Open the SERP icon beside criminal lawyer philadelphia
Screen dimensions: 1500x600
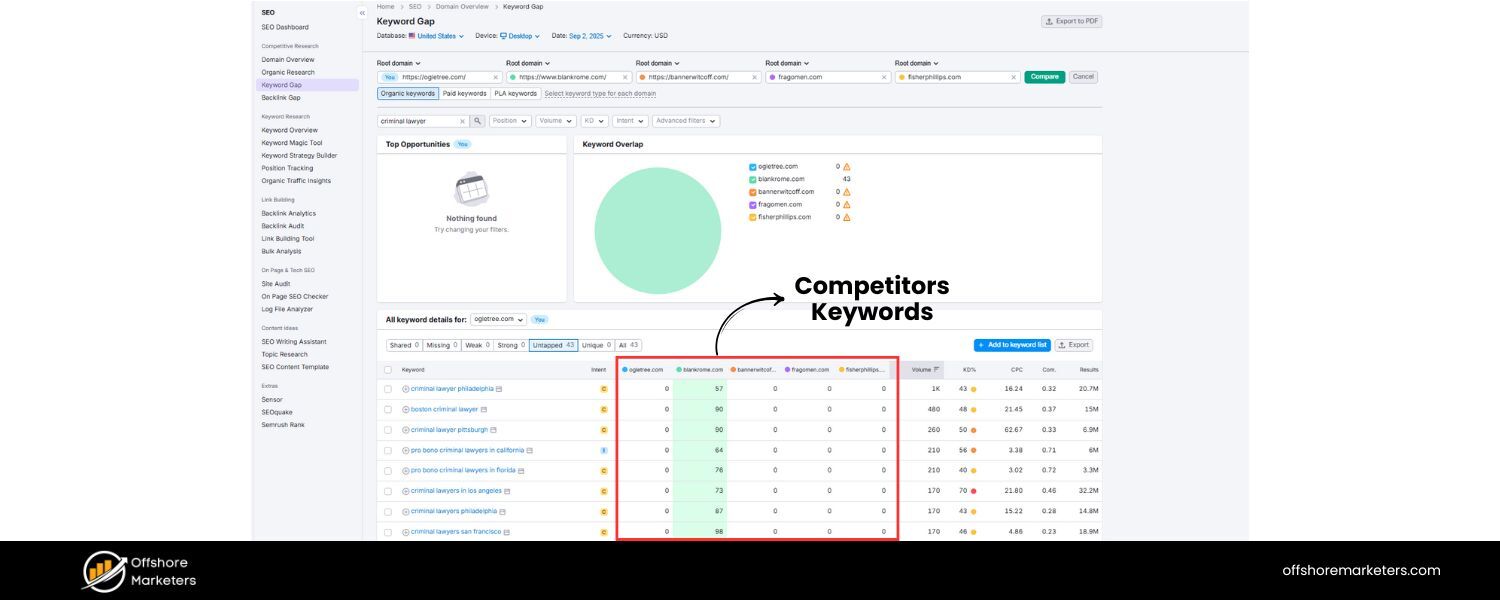[x=498, y=388]
